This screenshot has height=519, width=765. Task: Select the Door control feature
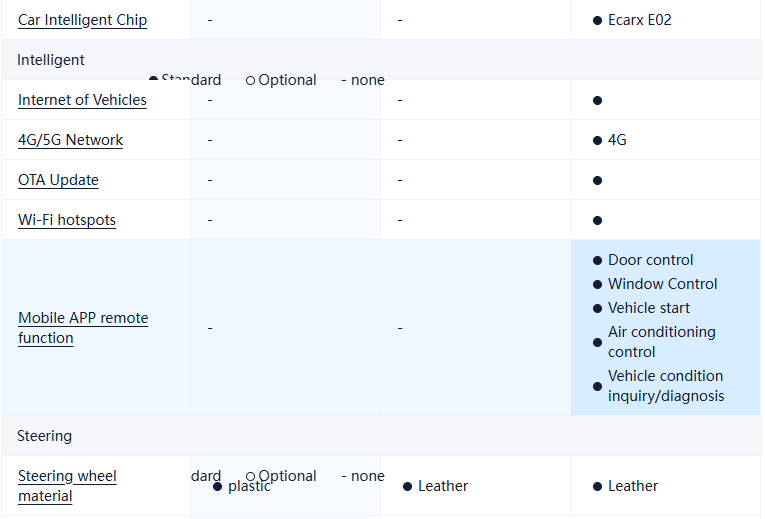(x=650, y=260)
